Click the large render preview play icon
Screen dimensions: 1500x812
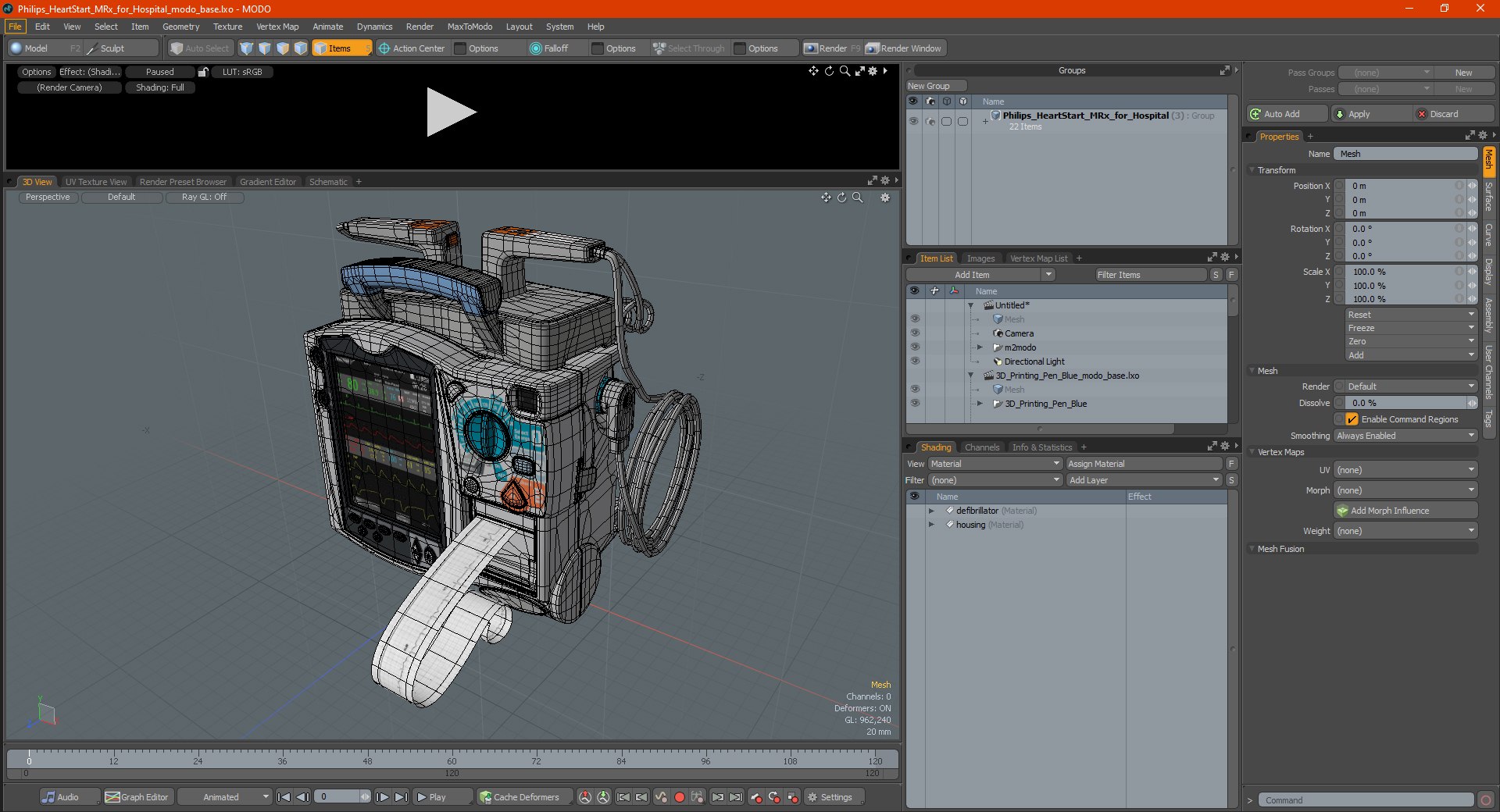pyautogui.click(x=450, y=113)
